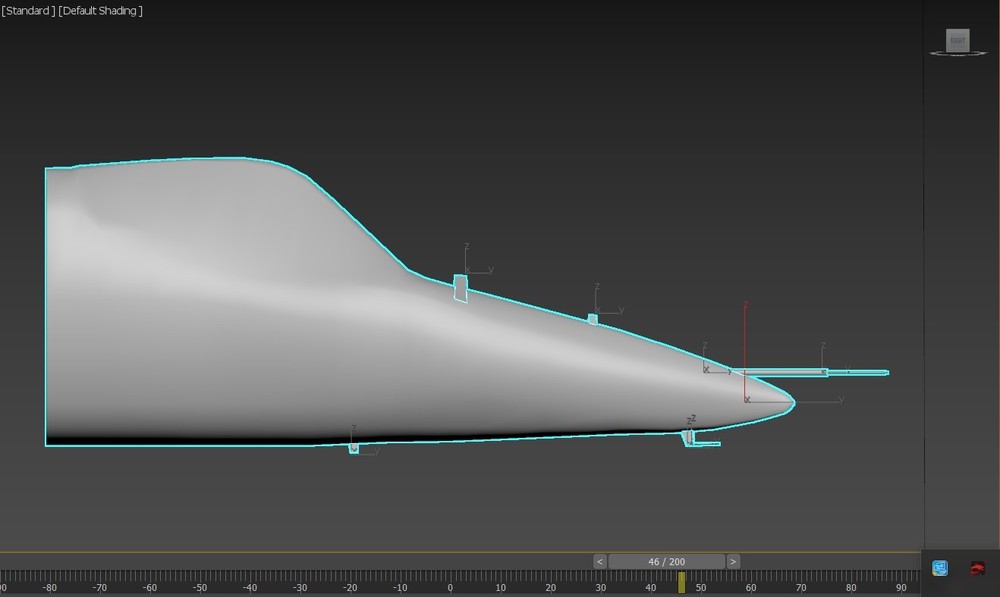This screenshot has width=1000, height=597.
Task: Click the yellow current-frame marker on the timeline
Action: click(682, 582)
